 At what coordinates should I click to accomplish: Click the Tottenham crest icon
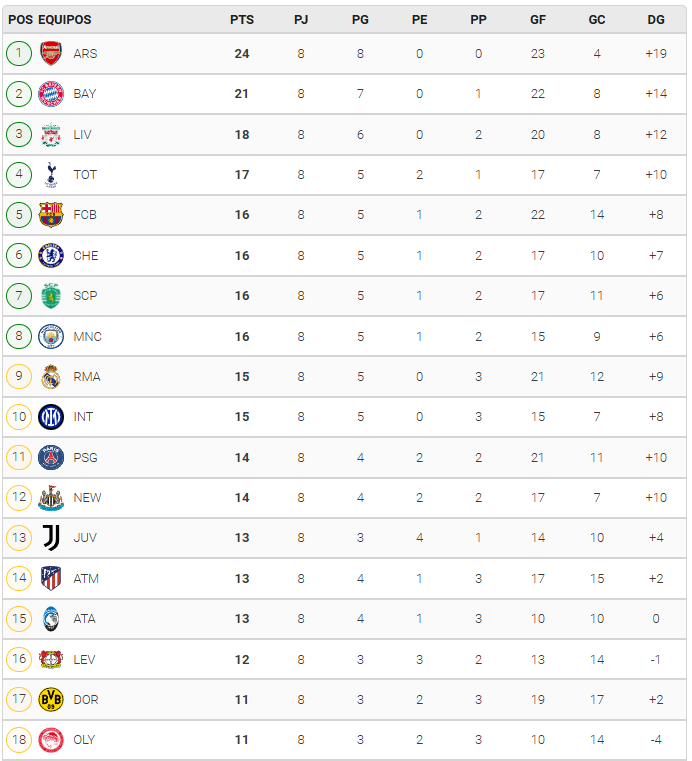pyautogui.click(x=51, y=175)
